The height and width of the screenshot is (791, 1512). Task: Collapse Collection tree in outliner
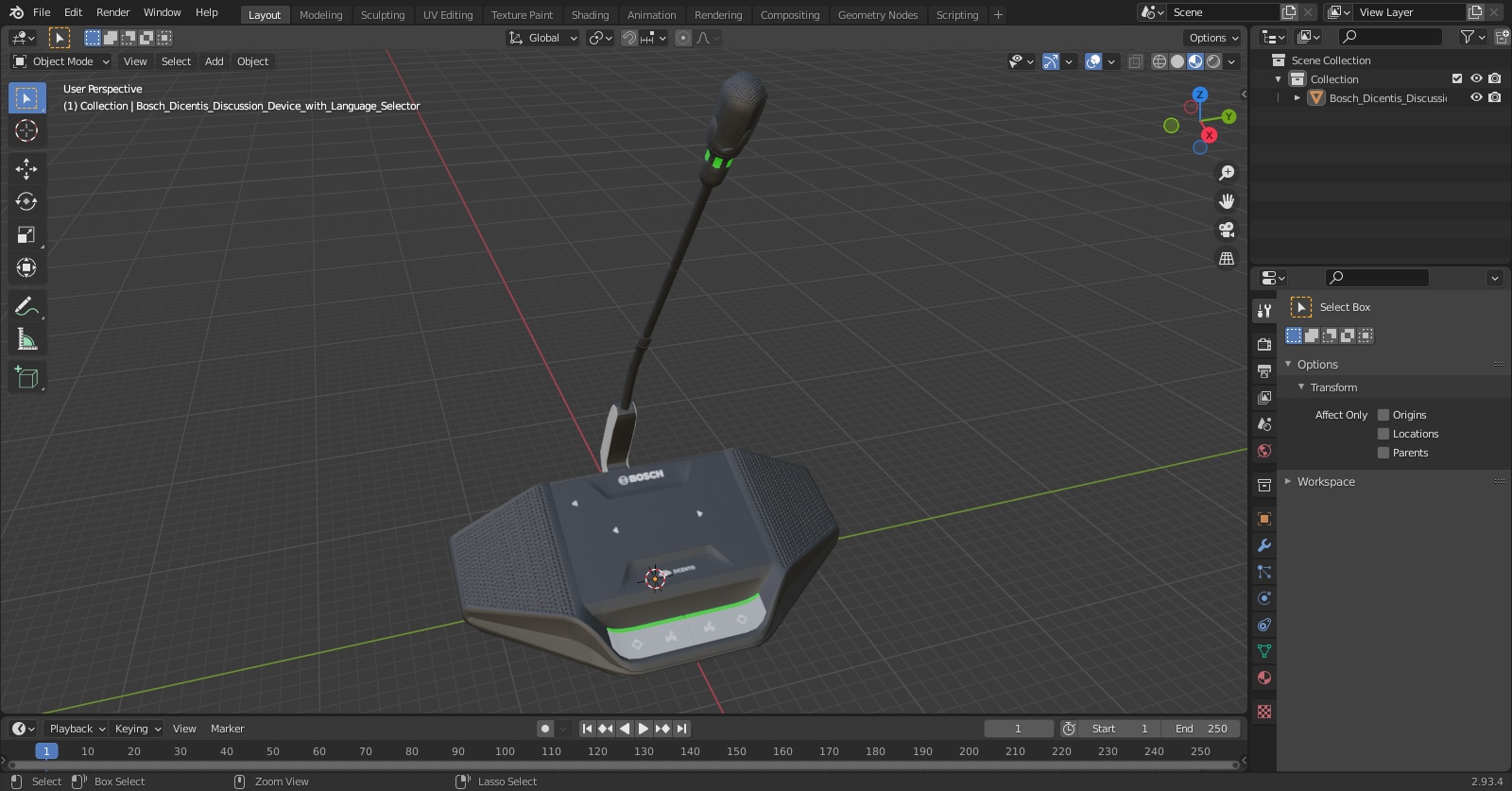click(1279, 79)
